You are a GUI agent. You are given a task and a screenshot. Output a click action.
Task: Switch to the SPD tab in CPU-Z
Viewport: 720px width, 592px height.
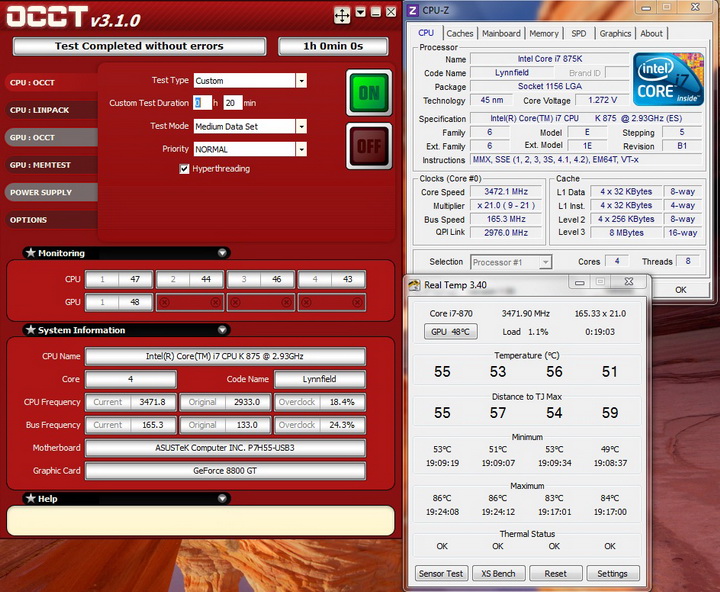(x=579, y=34)
